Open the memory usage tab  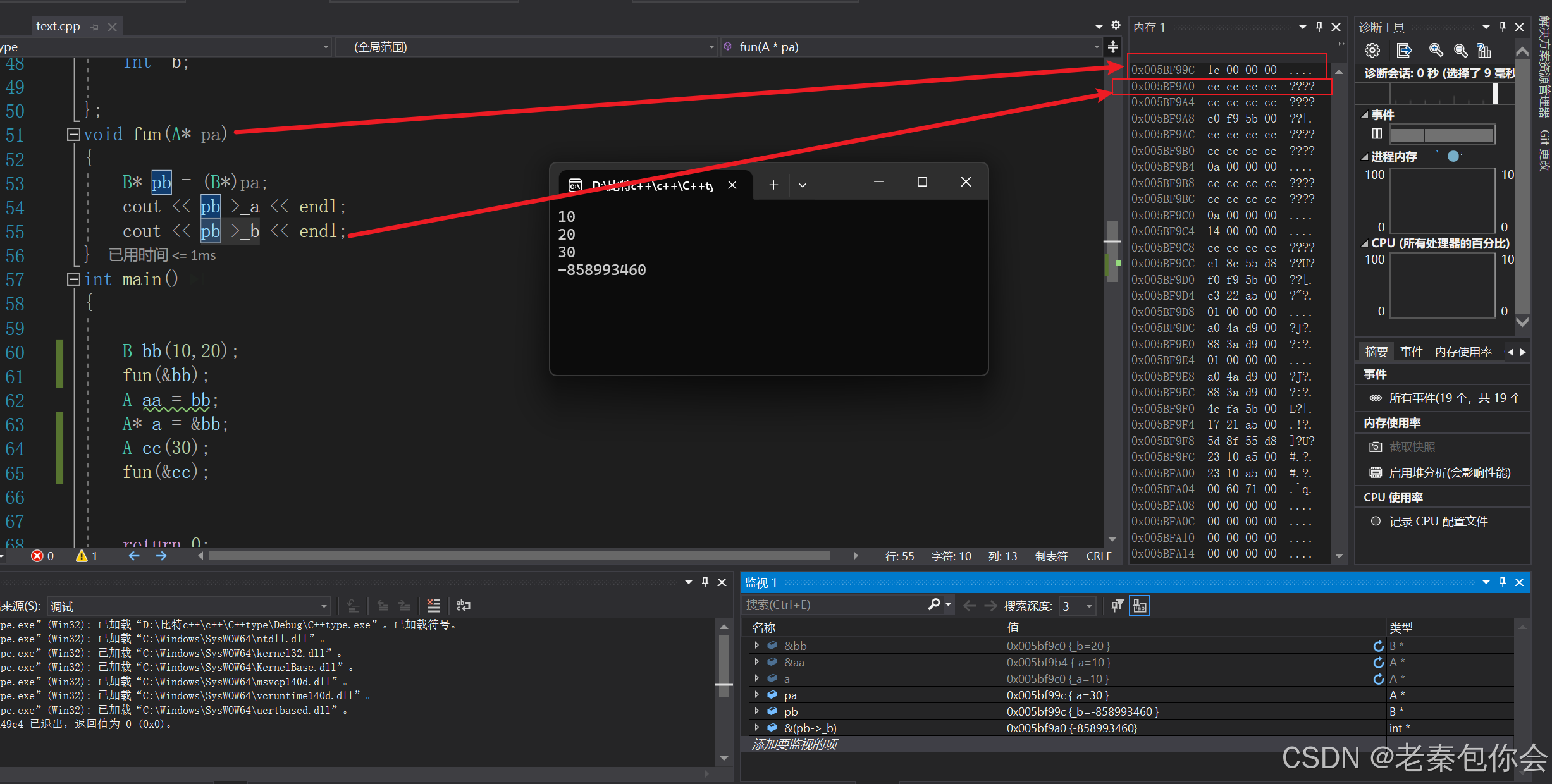[1463, 352]
